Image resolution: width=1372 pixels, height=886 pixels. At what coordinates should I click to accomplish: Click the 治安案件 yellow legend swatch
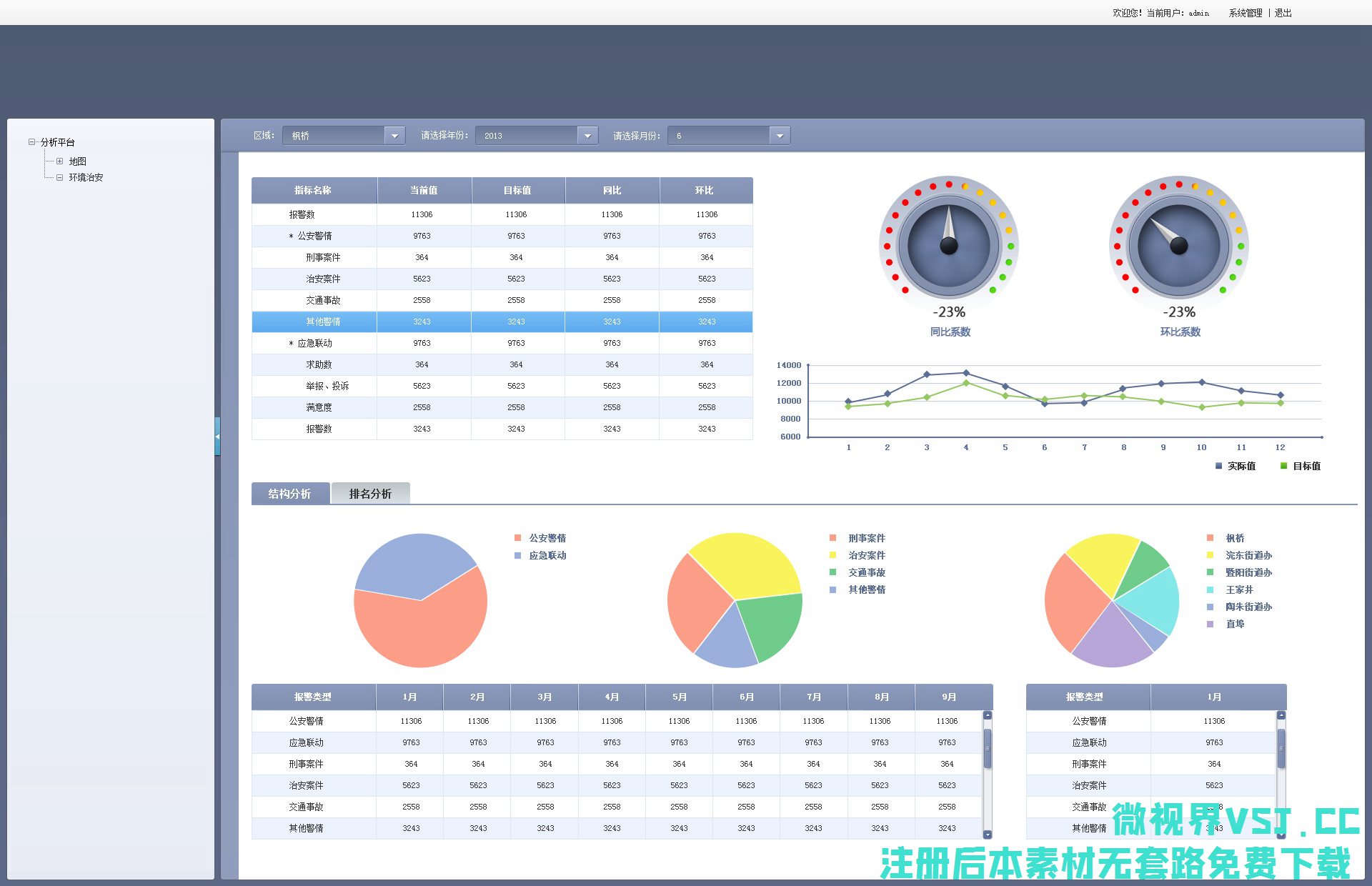tap(832, 555)
